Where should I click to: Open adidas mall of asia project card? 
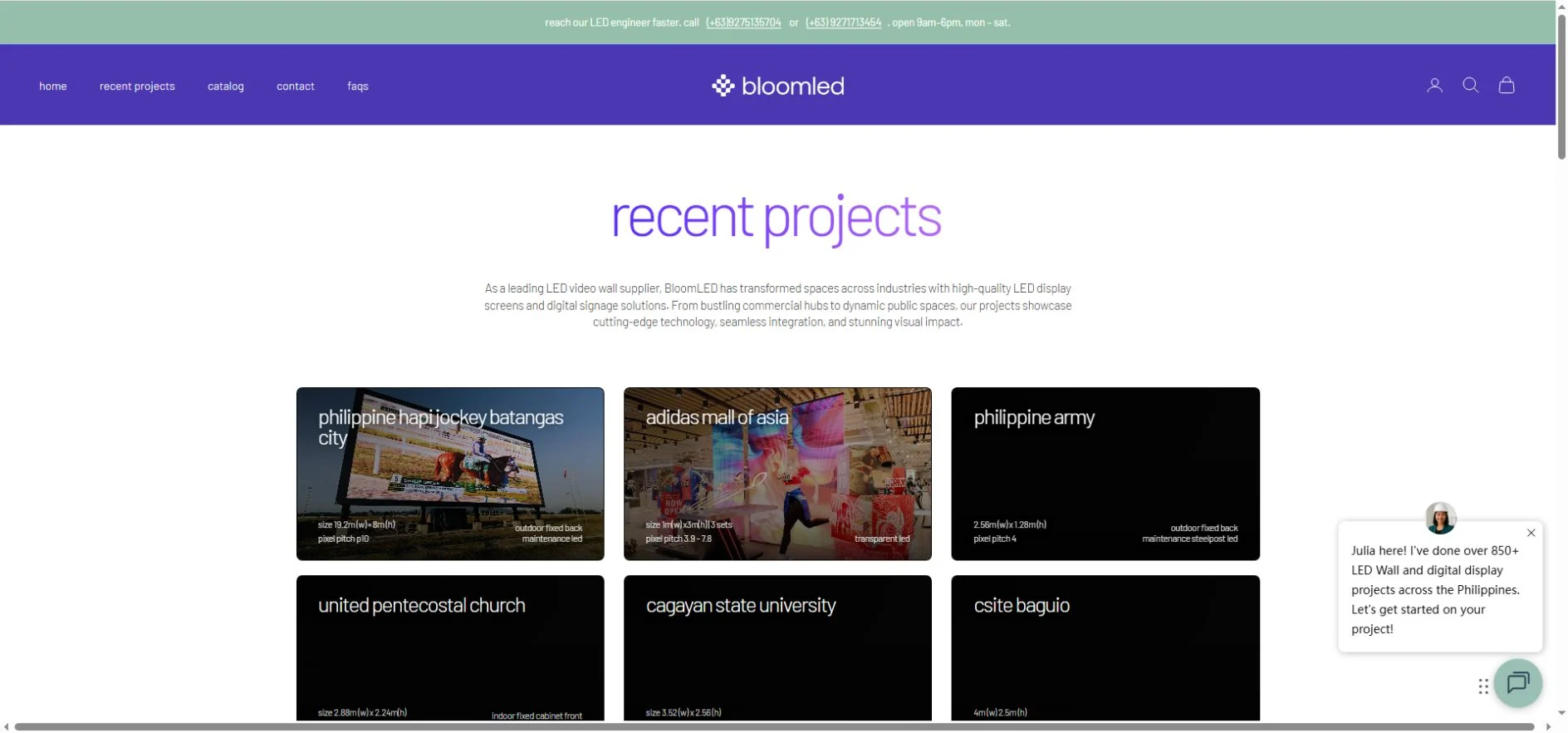point(777,474)
